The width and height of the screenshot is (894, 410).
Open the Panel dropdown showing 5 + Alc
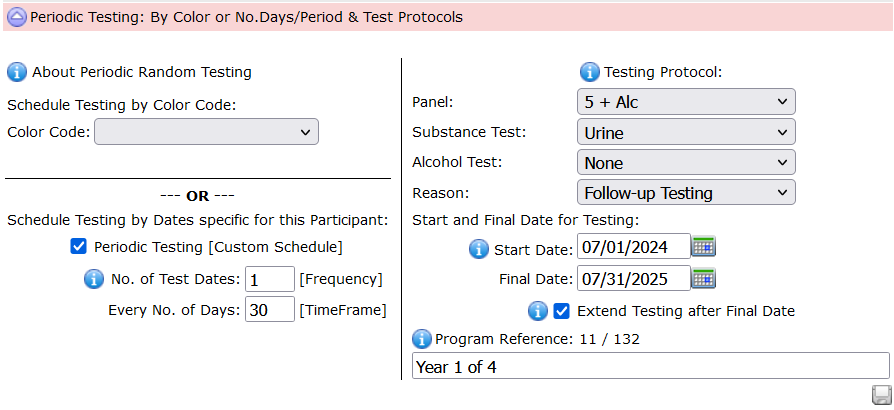[686, 102]
